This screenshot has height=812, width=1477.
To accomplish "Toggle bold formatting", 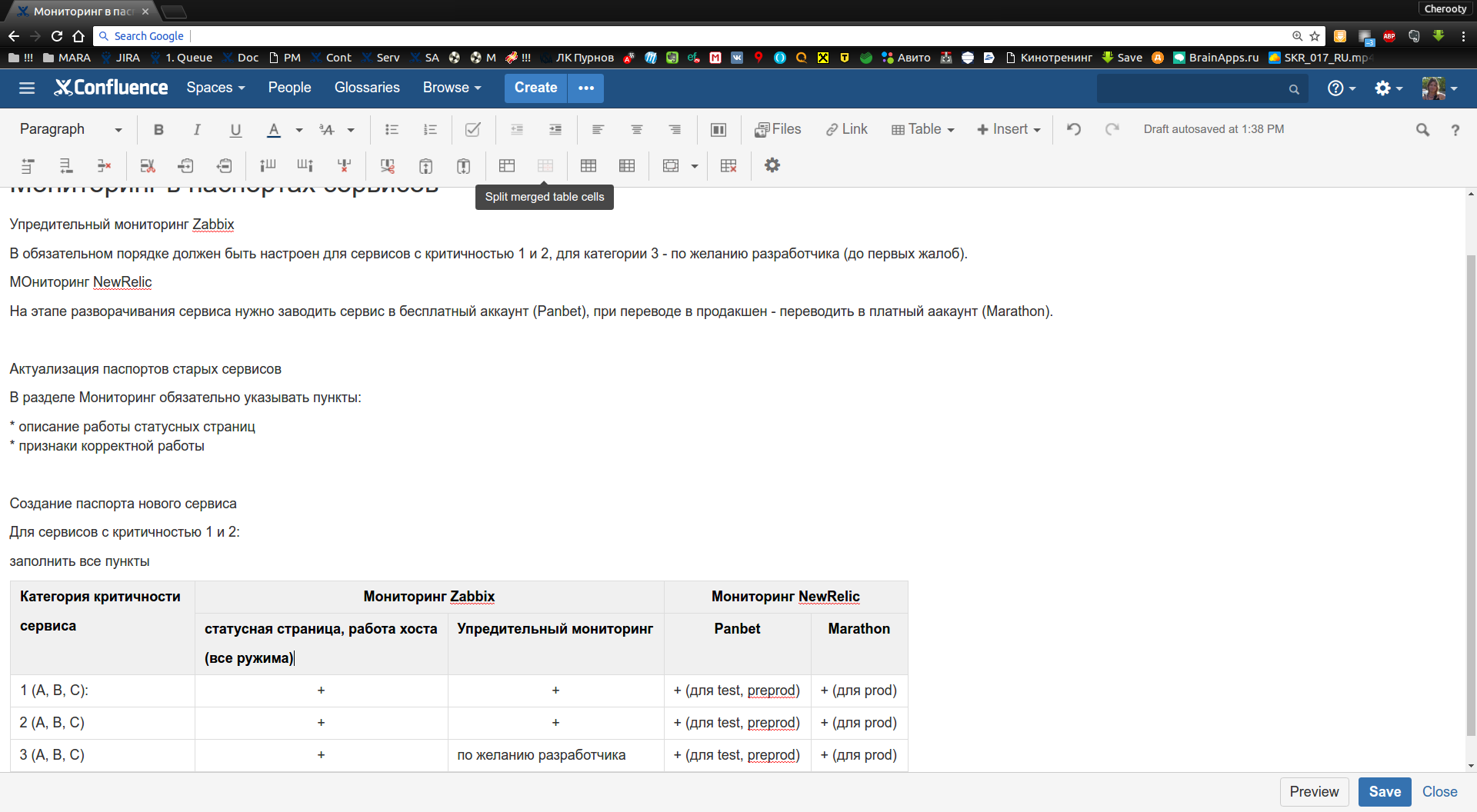I will 158,130.
